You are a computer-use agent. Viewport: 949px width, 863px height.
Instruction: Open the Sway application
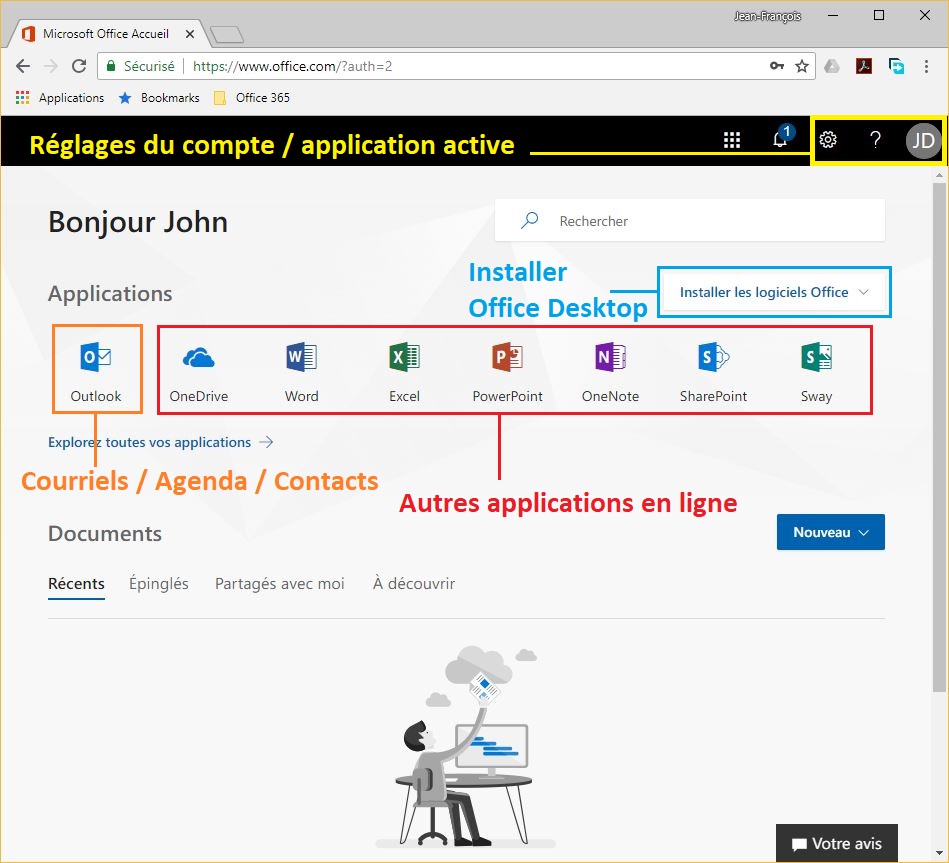tap(816, 368)
